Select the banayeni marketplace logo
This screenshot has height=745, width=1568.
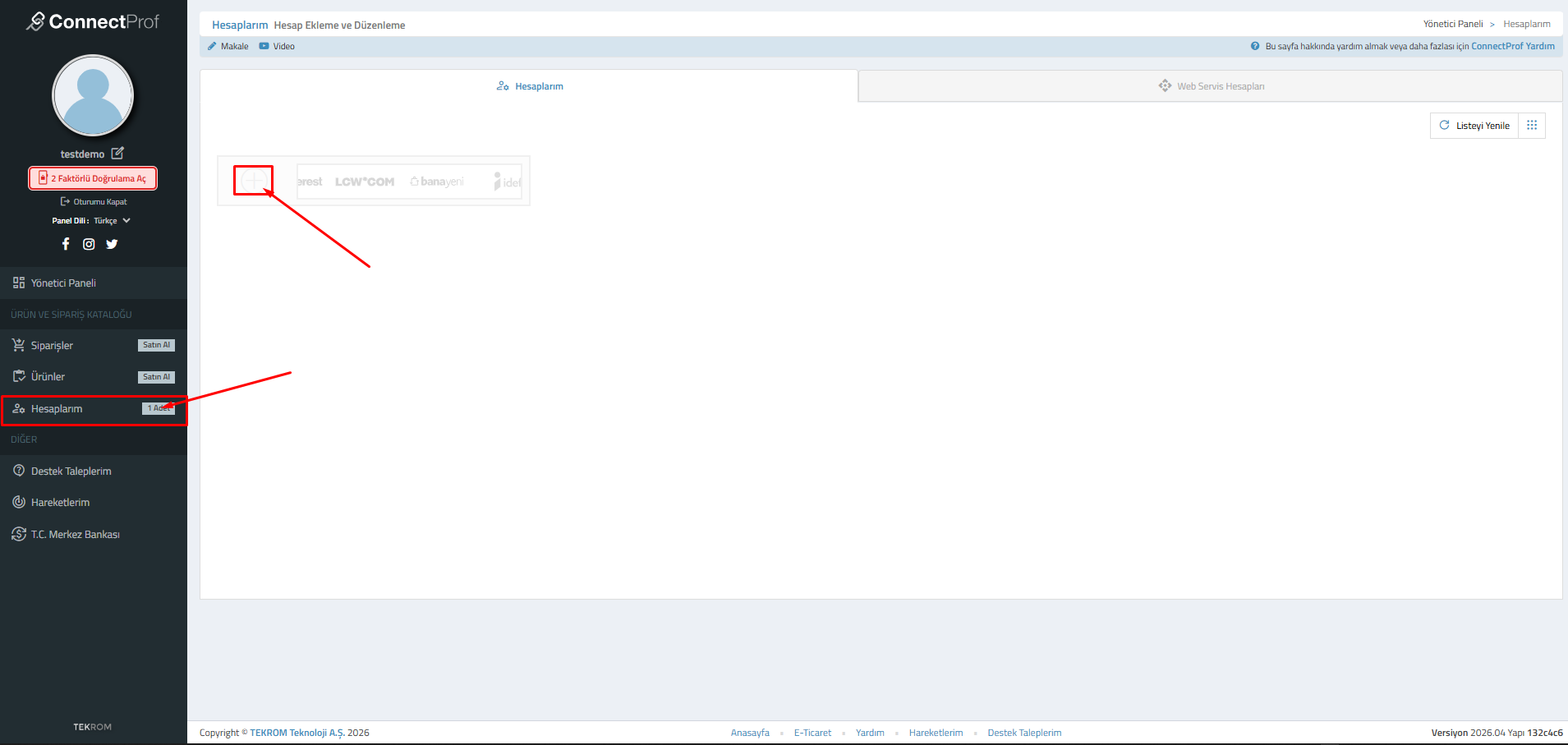(x=437, y=182)
